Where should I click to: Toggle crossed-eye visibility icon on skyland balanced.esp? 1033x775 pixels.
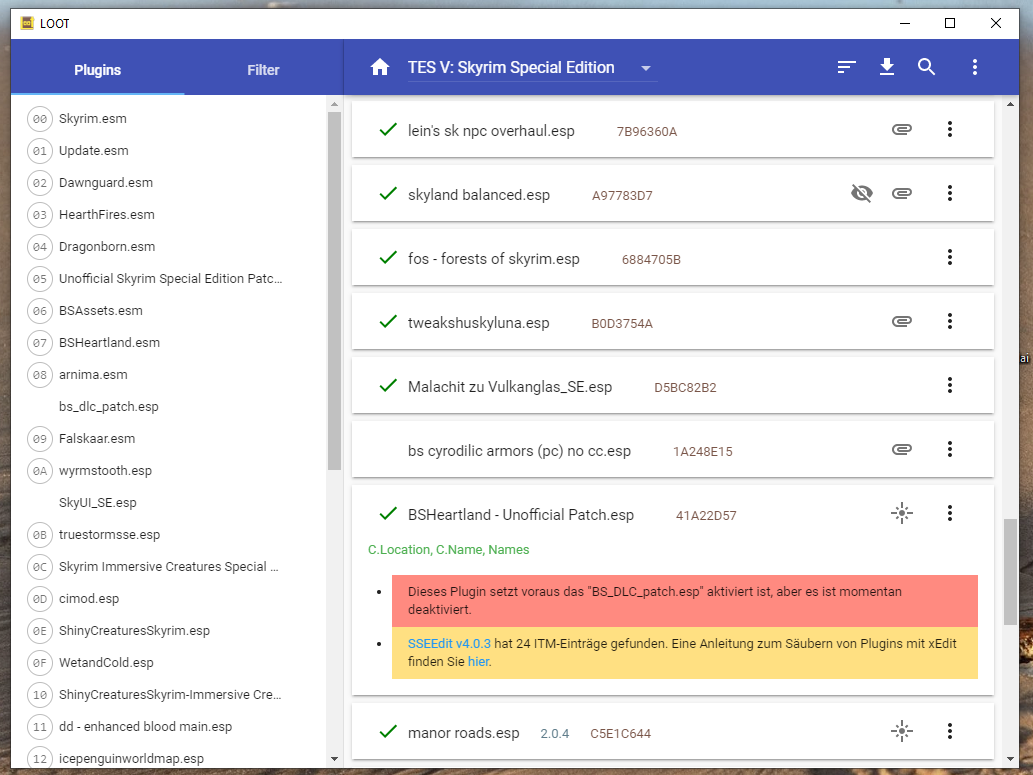[861, 193]
